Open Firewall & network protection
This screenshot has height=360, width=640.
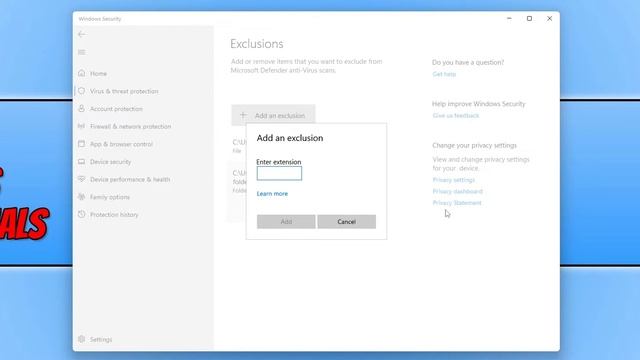pos(131,127)
